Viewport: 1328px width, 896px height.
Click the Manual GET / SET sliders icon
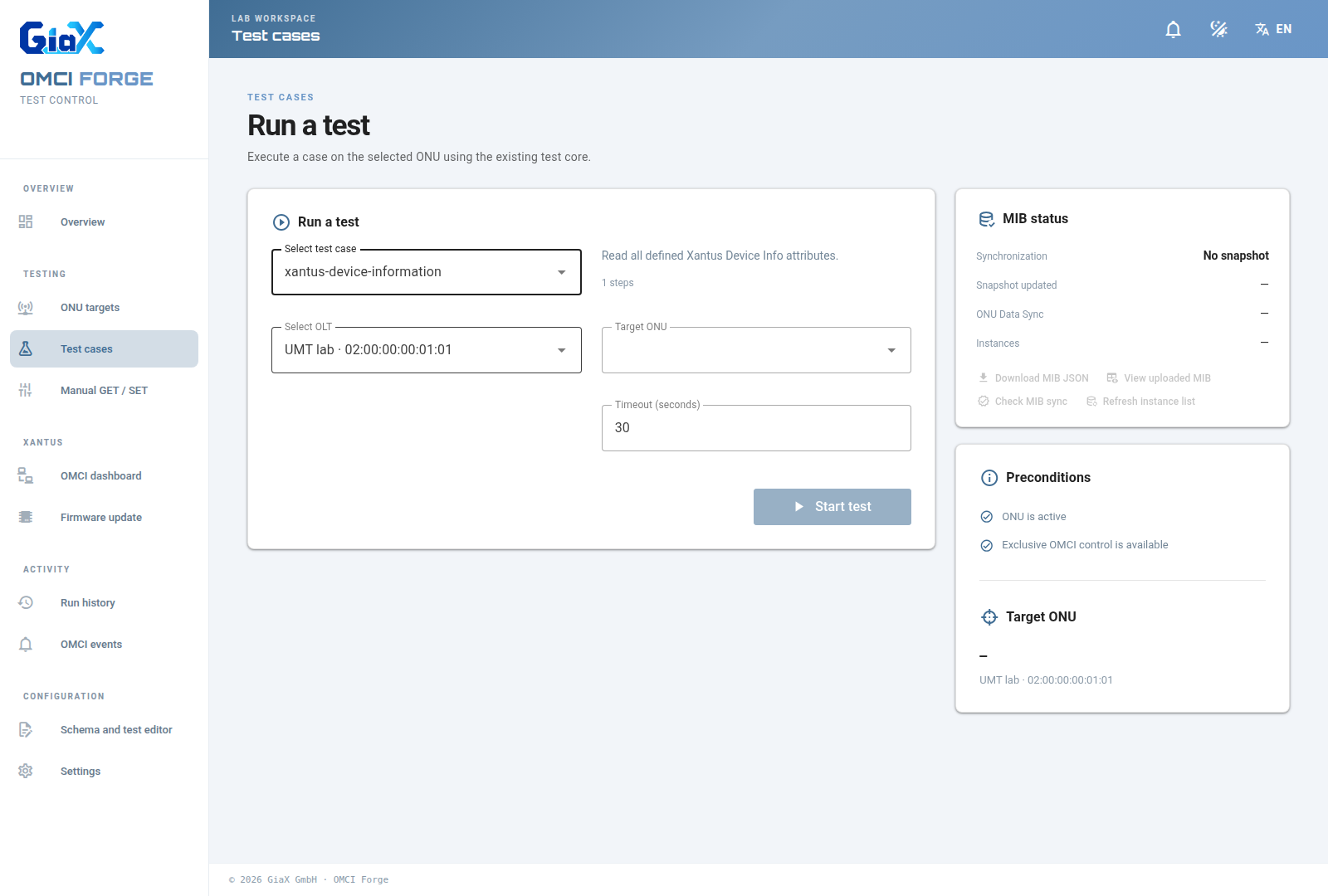pyautogui.click(x=26, y=390)
